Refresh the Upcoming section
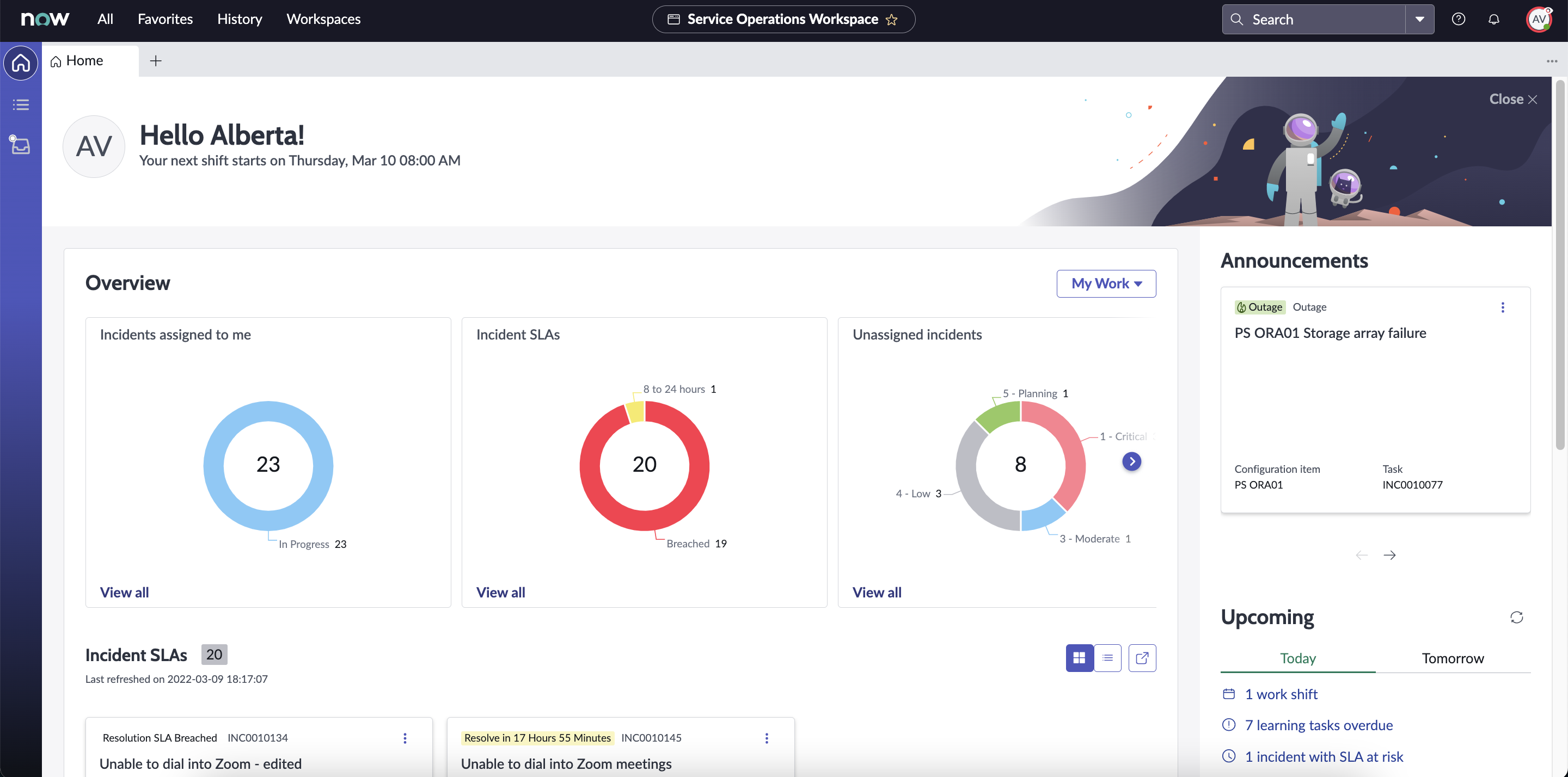The width and height of the screenshot is (1568, 777). click(x=1516, y=617)
